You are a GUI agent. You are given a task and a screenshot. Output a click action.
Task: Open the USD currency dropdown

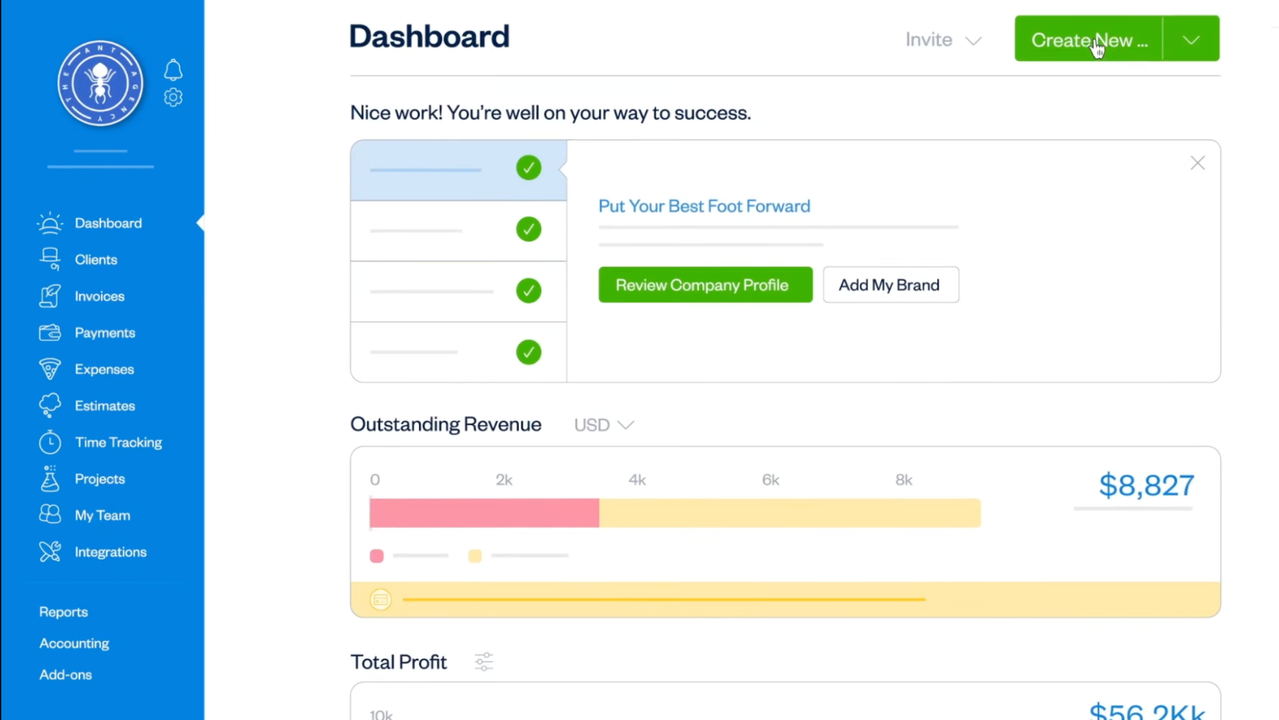coord(603,424)
